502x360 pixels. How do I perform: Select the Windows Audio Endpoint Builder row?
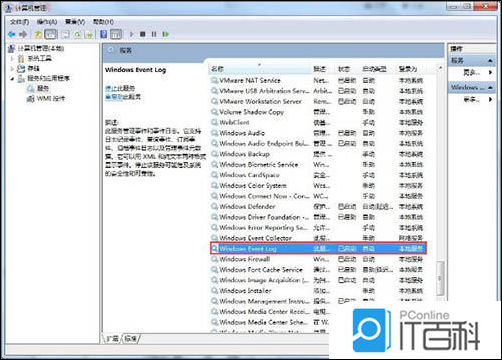[318, 143]
